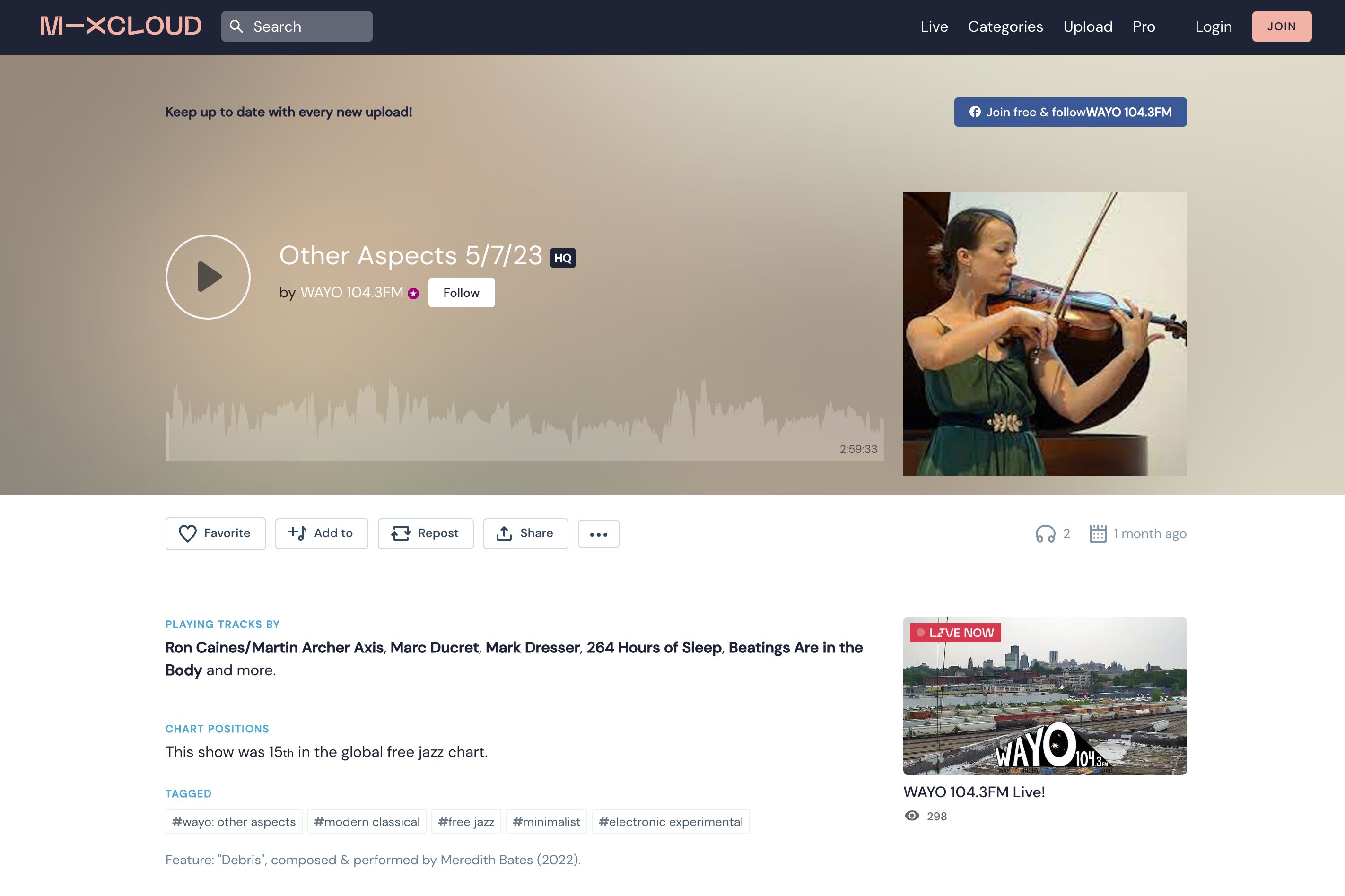This screenshot has height=896, width=1345.
Task: Repost this show
Action: pyautogui.click(x=425, y=534)
